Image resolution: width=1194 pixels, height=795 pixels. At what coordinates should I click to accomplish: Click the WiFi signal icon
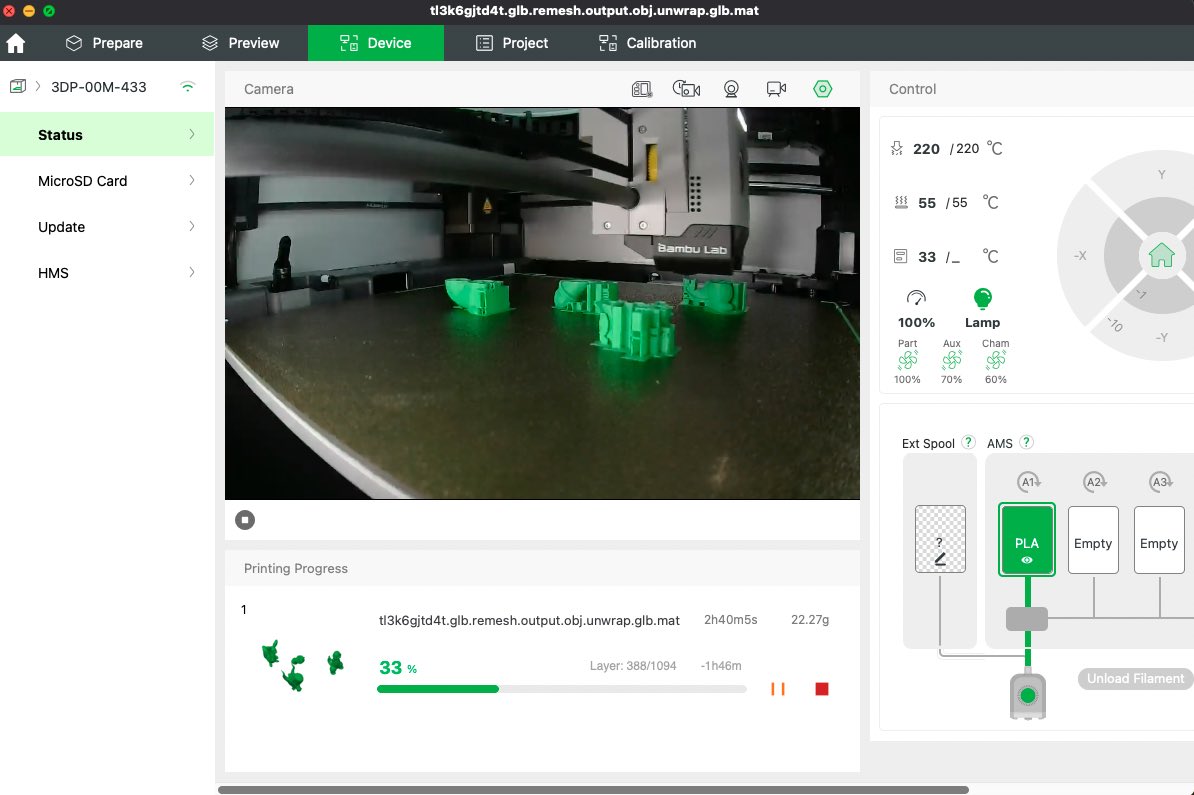click(187, 86)
